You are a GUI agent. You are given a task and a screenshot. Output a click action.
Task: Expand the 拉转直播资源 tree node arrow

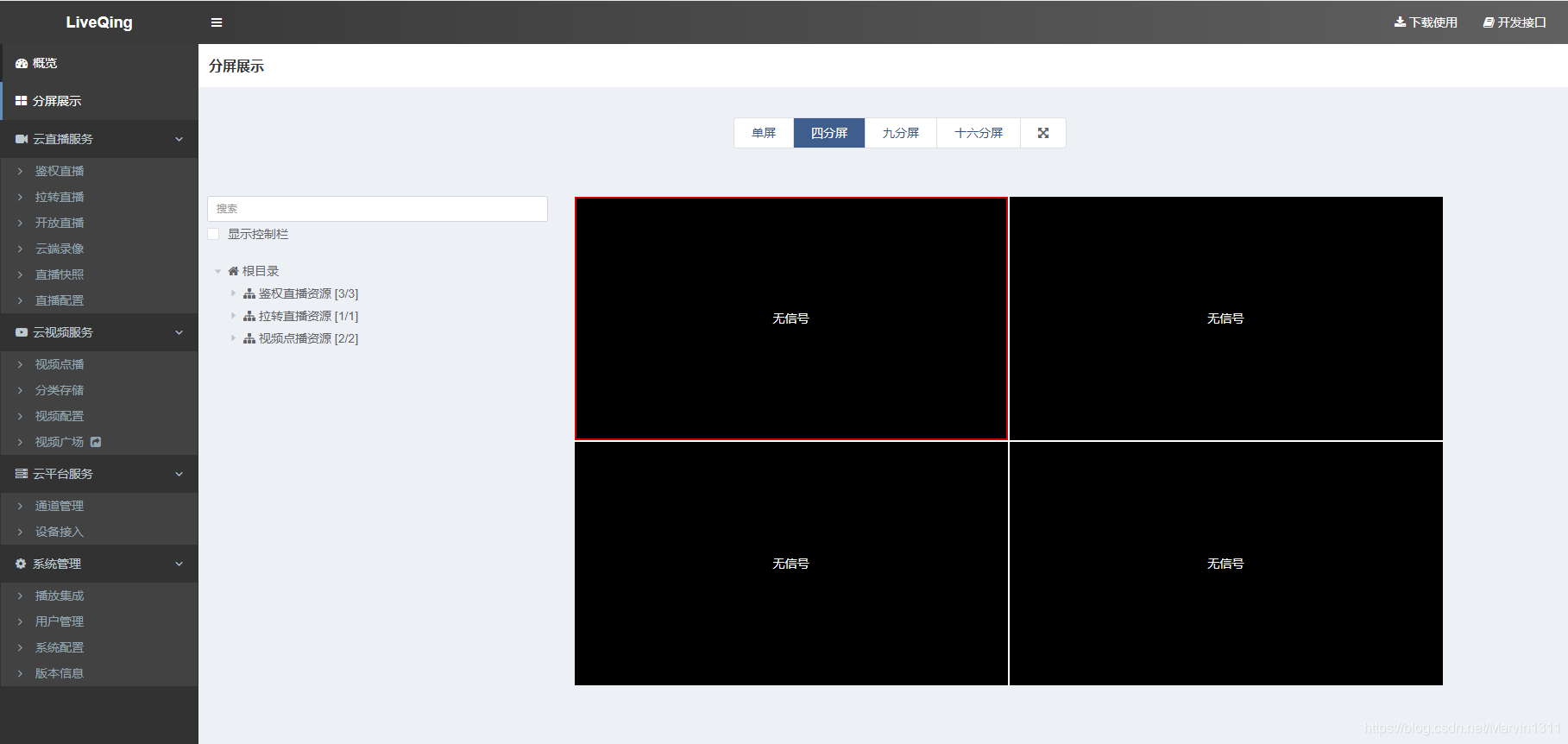coord(233,316)
